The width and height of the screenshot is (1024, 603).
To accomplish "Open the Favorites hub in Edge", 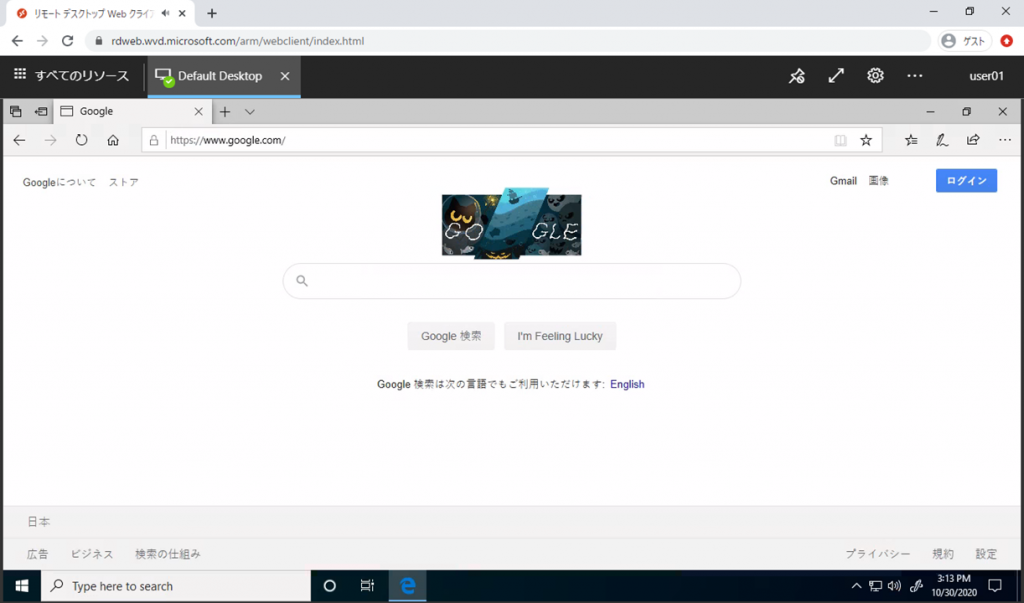I will (911, 140).
